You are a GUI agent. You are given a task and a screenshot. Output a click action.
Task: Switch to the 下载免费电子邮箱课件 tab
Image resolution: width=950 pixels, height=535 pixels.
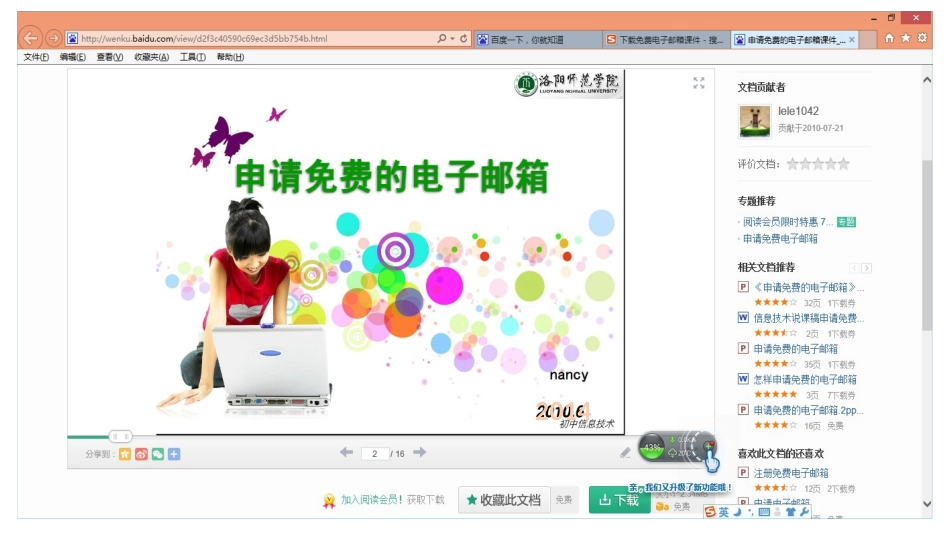[666, 39]
